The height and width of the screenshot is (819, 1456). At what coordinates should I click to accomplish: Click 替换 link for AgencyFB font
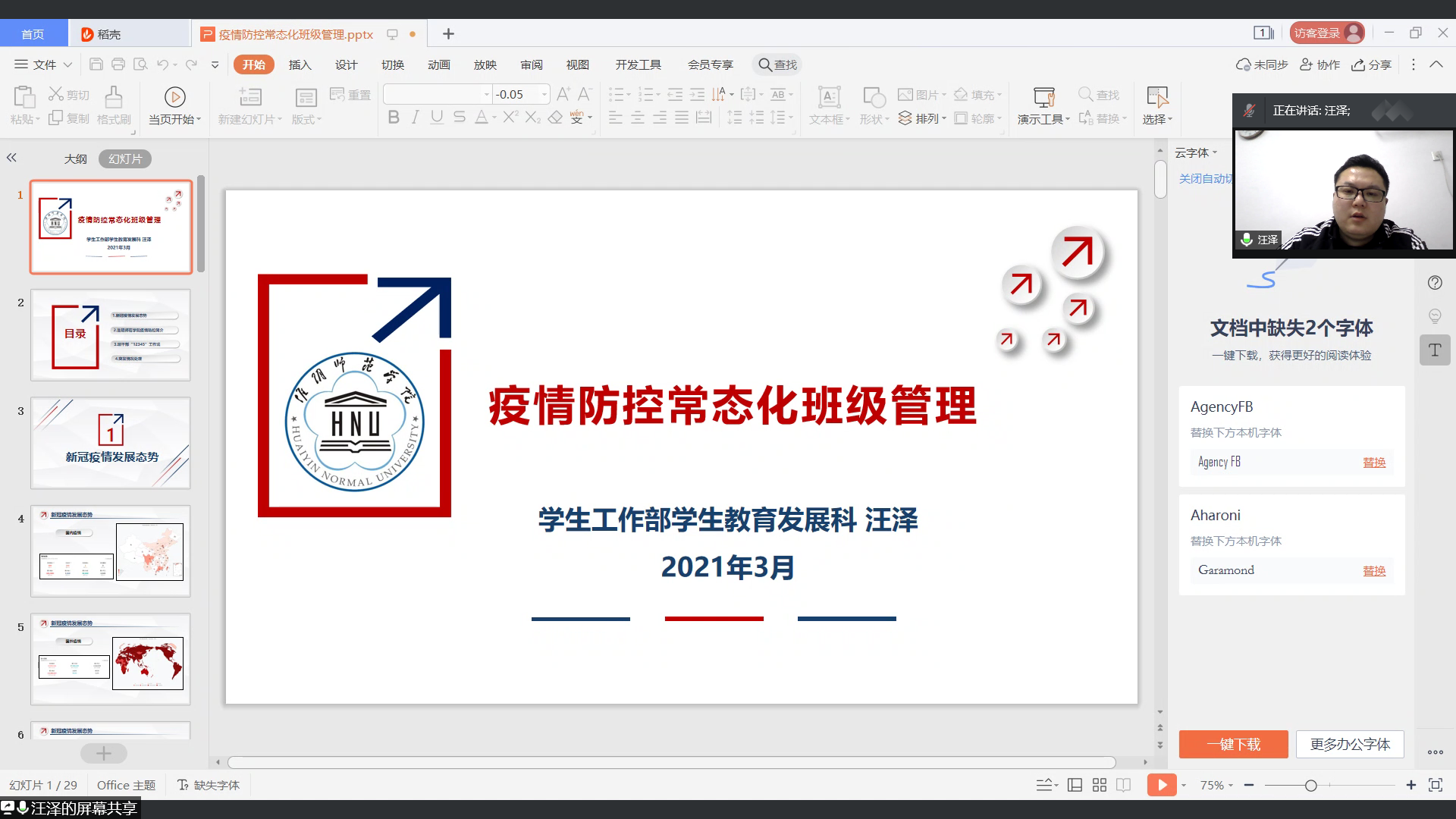coord(1373,463)
